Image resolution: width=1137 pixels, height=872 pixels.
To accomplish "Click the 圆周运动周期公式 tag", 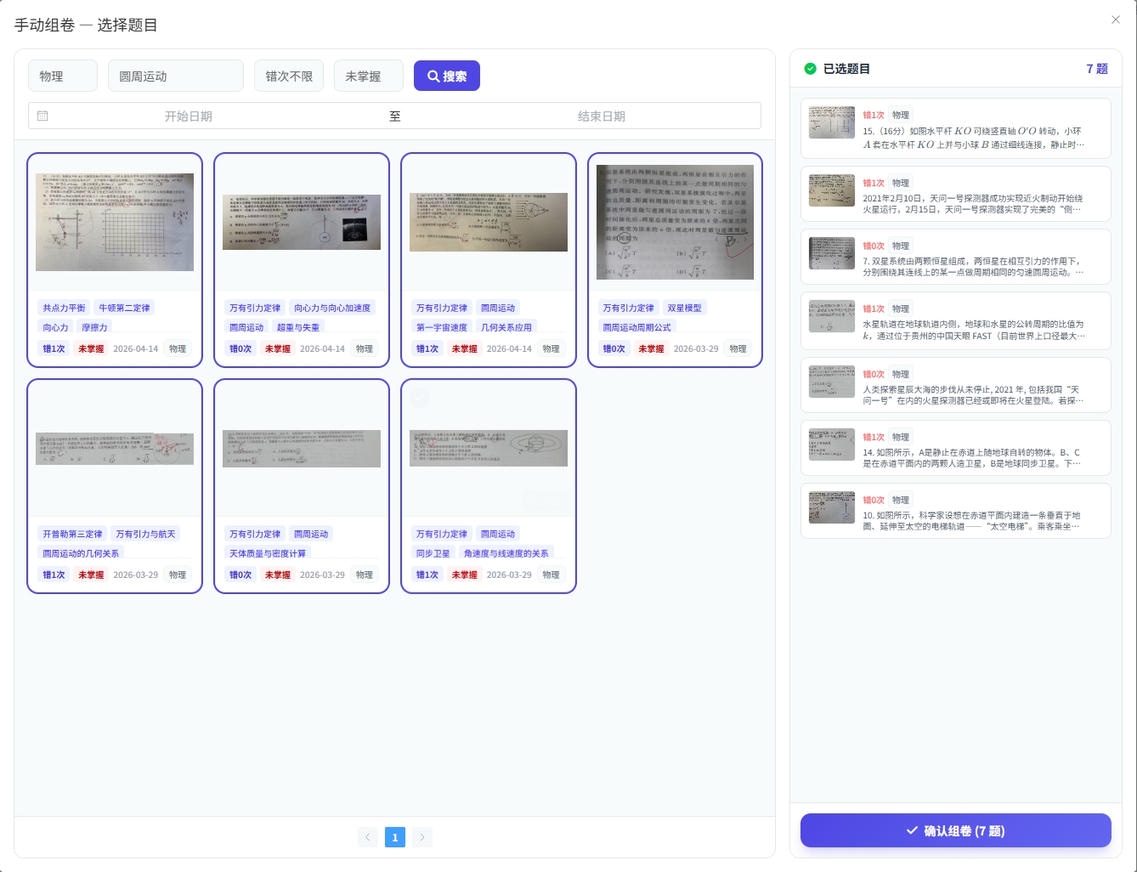I will [x=637, y=328].
